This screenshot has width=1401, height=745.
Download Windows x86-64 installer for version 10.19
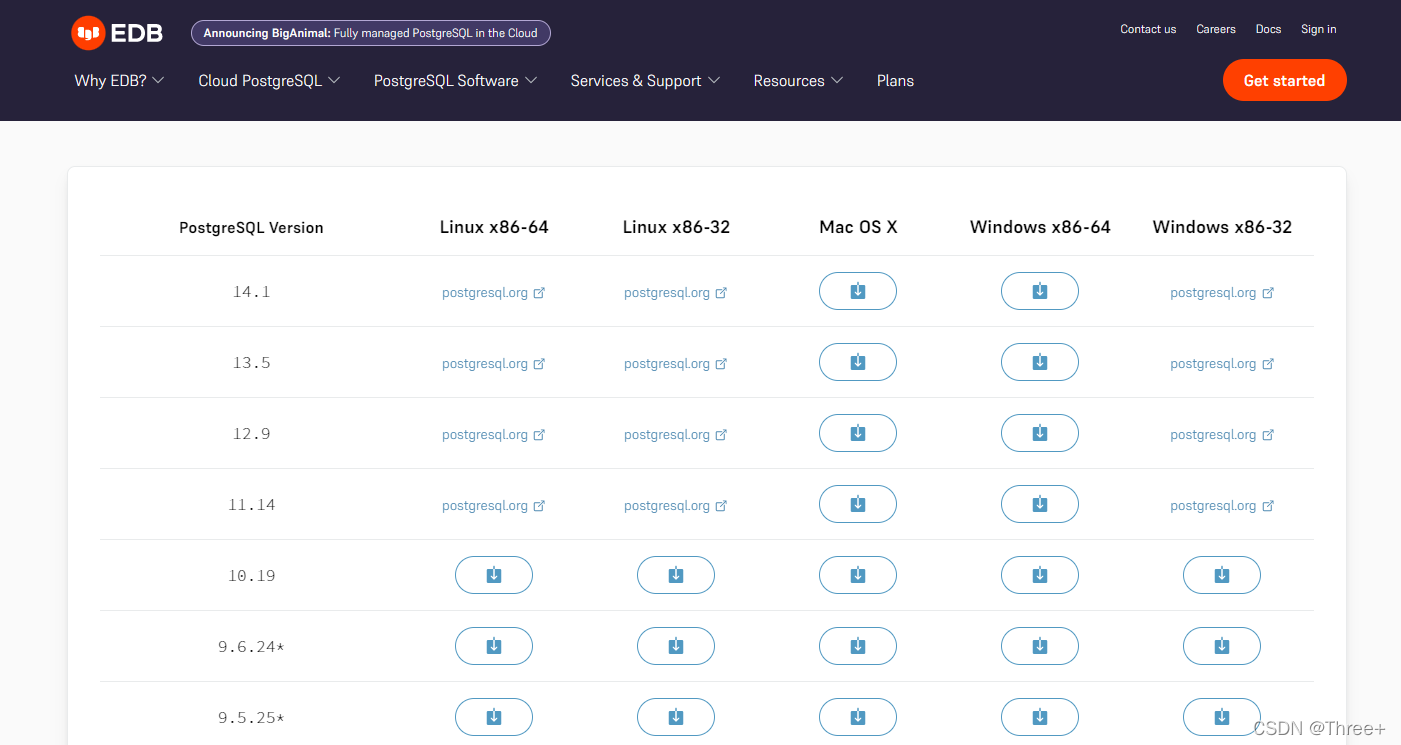[1039, 574]
